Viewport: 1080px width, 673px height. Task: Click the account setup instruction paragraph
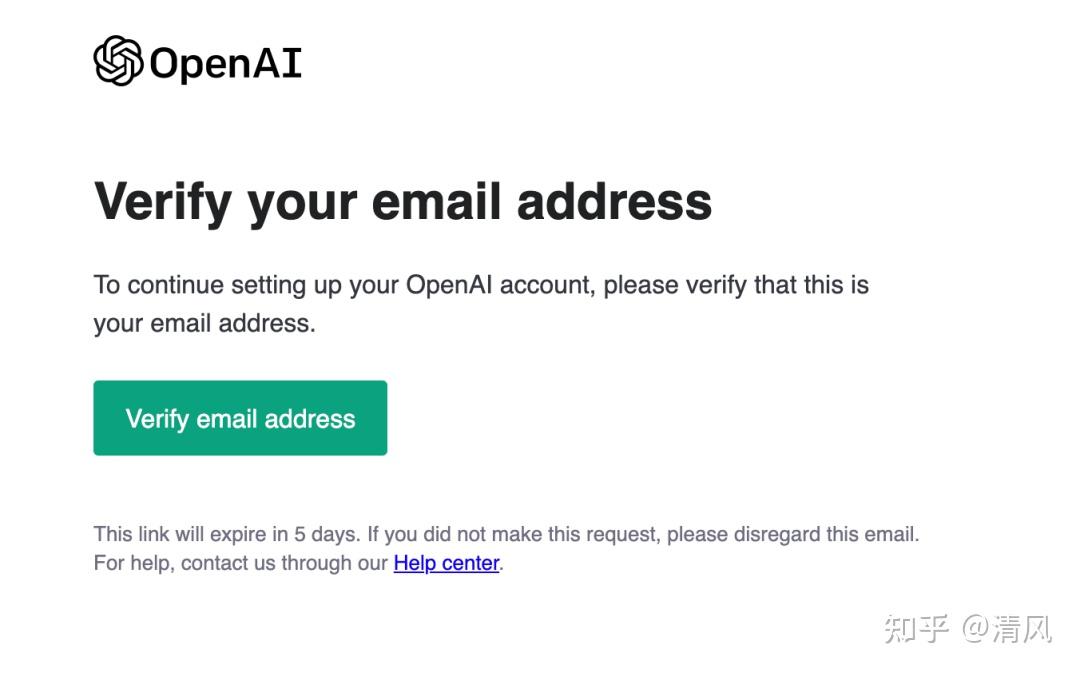tap(480, 303)
